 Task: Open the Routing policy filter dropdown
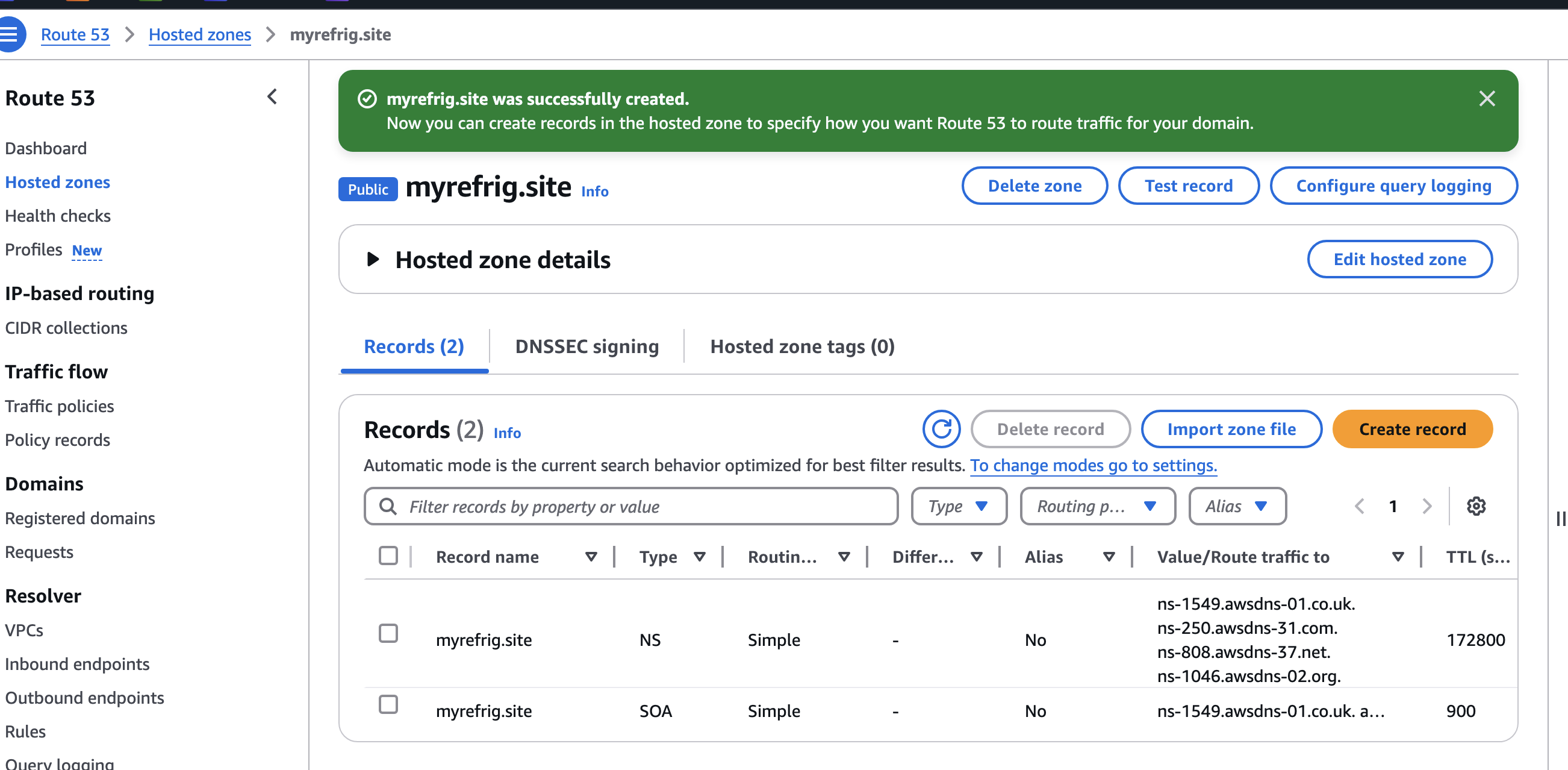tap(1098, 506)
